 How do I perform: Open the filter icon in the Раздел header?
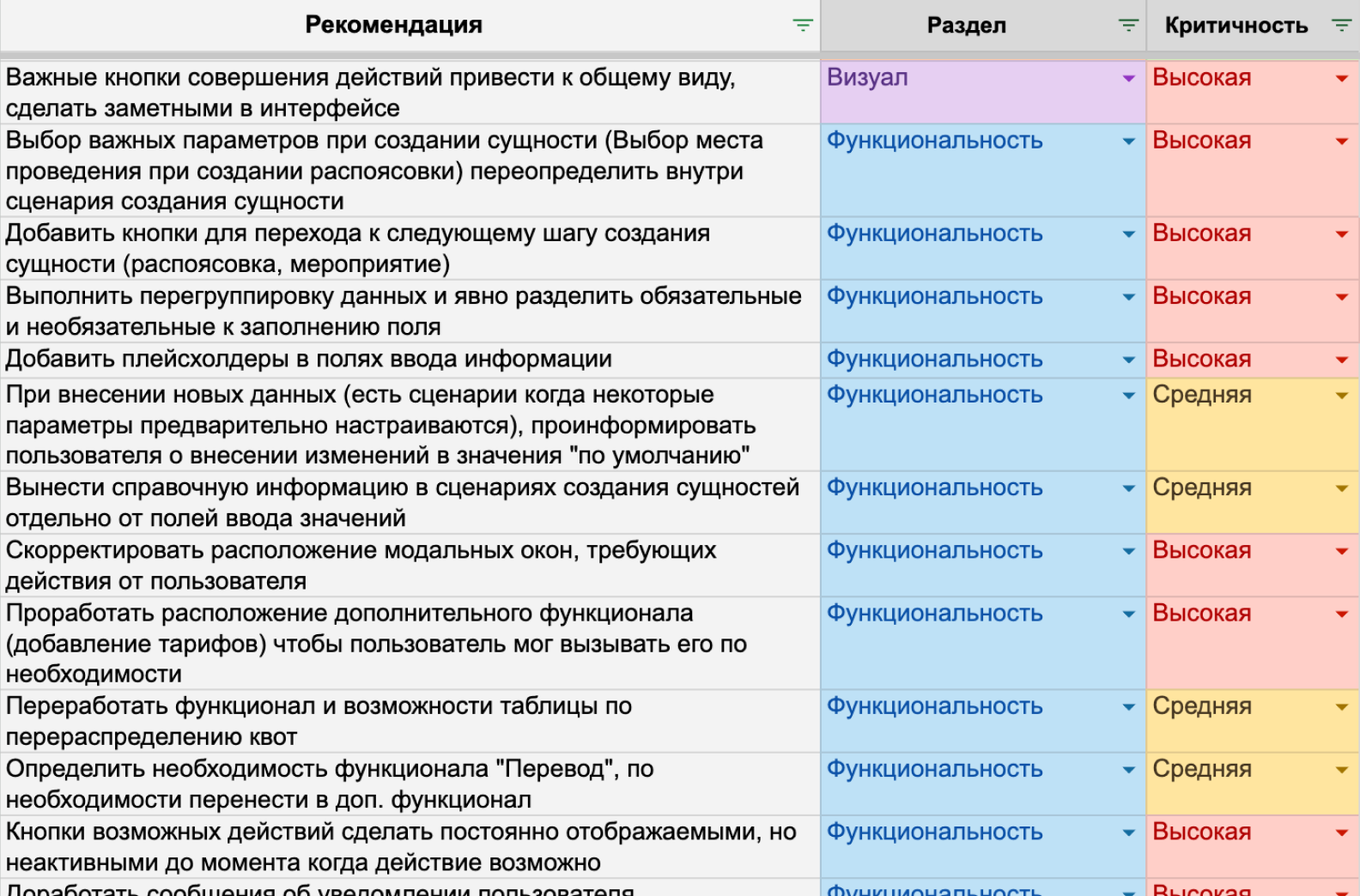click(x=1128, y=26)
